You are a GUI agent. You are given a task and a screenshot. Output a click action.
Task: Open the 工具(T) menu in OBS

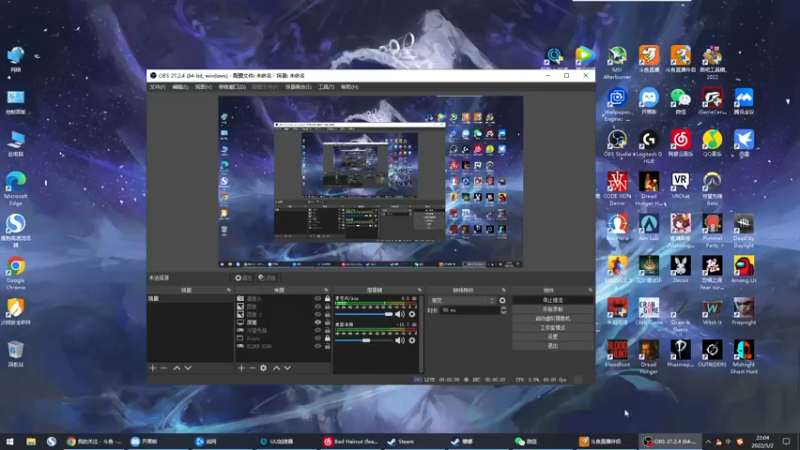(x=326, y=87)
